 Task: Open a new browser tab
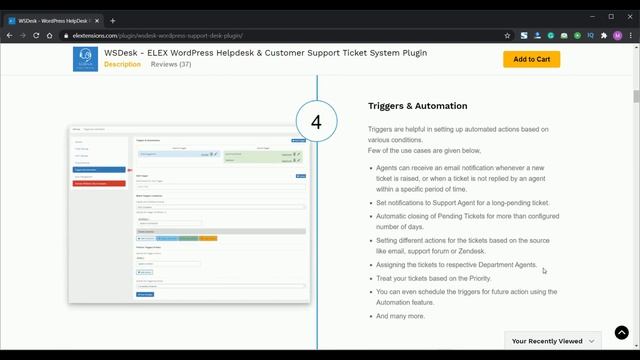[x=113, y=21]
